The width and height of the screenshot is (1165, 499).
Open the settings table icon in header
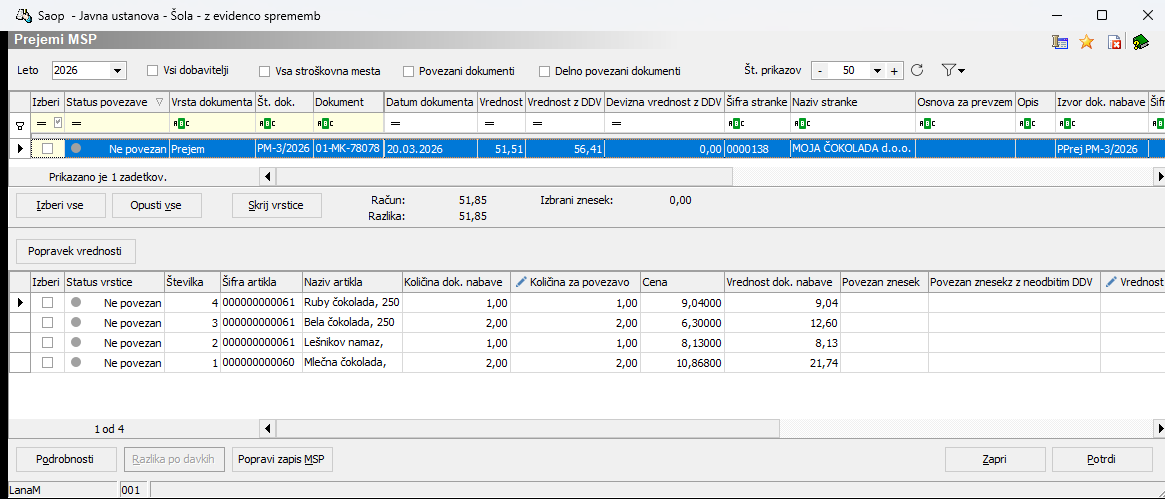tap(1060, 41)
